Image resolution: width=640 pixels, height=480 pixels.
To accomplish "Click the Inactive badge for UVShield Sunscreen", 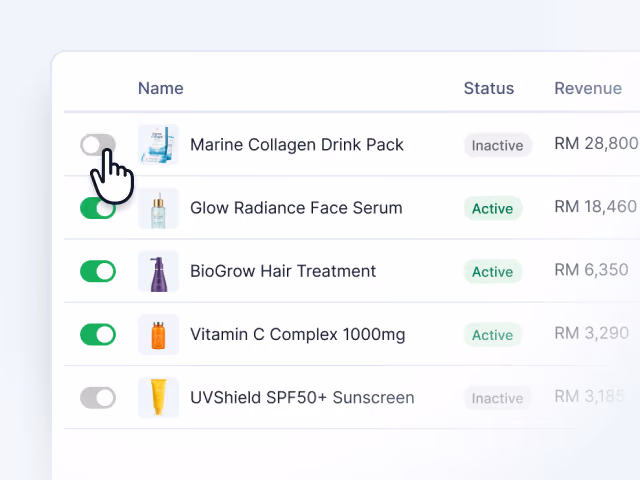I will tap(498, 398).
